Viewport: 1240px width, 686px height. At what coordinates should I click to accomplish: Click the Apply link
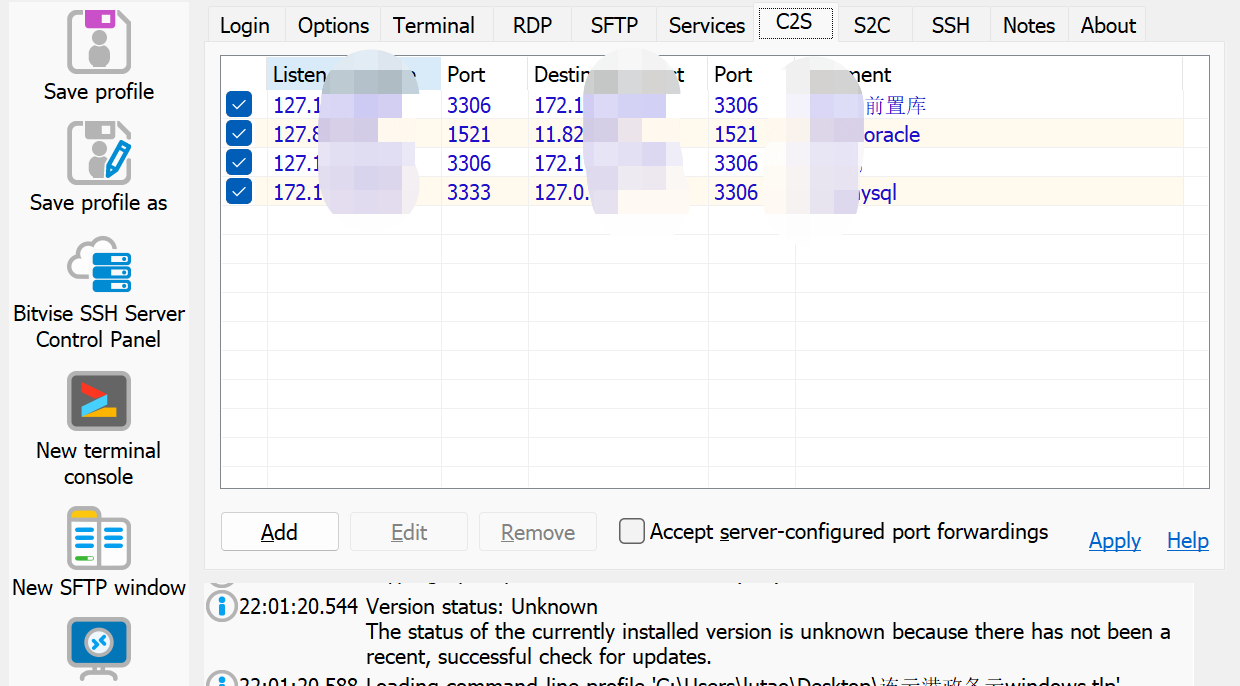[x=1115, y=541]
